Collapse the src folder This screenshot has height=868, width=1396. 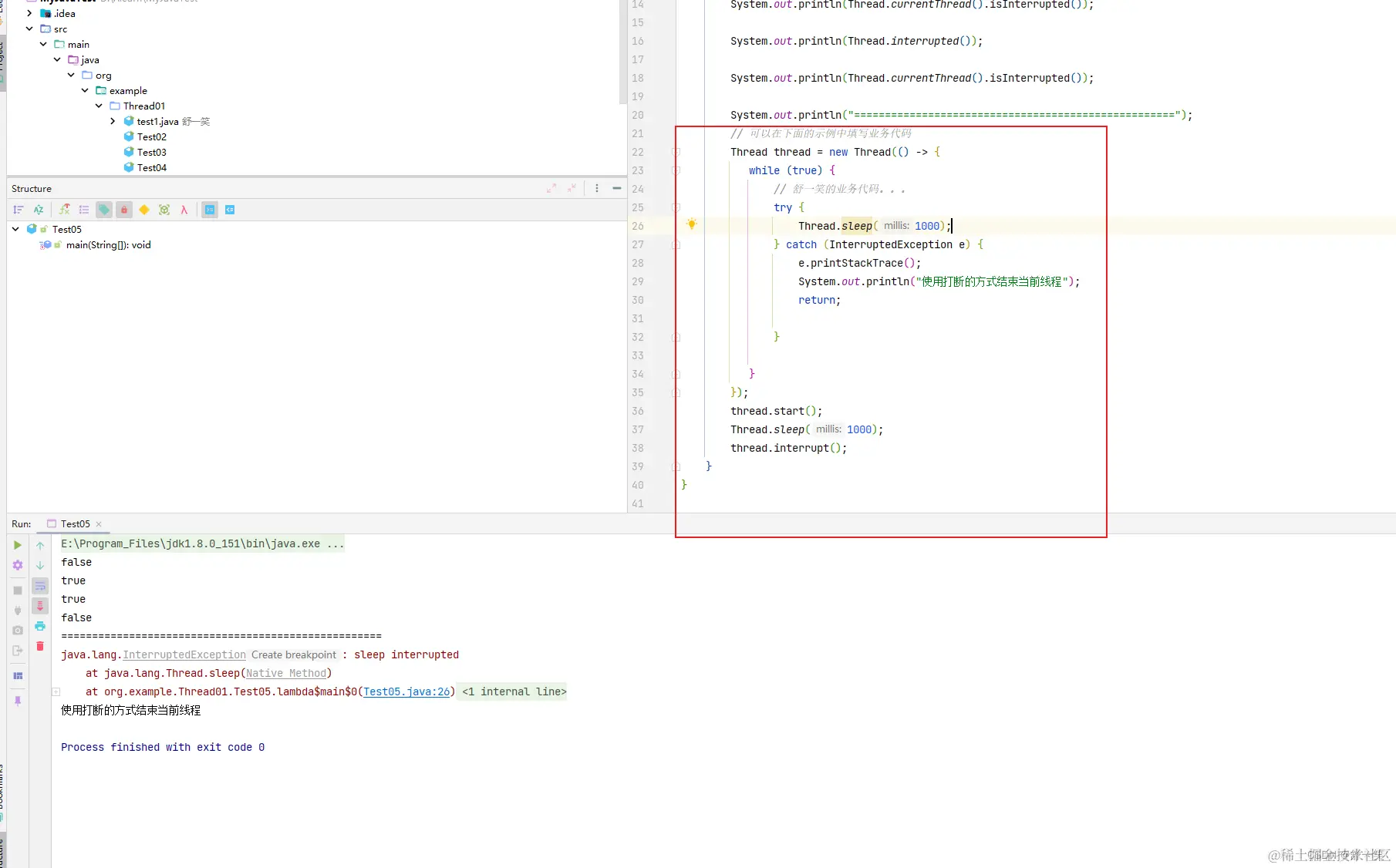click(x=29, y=29)
